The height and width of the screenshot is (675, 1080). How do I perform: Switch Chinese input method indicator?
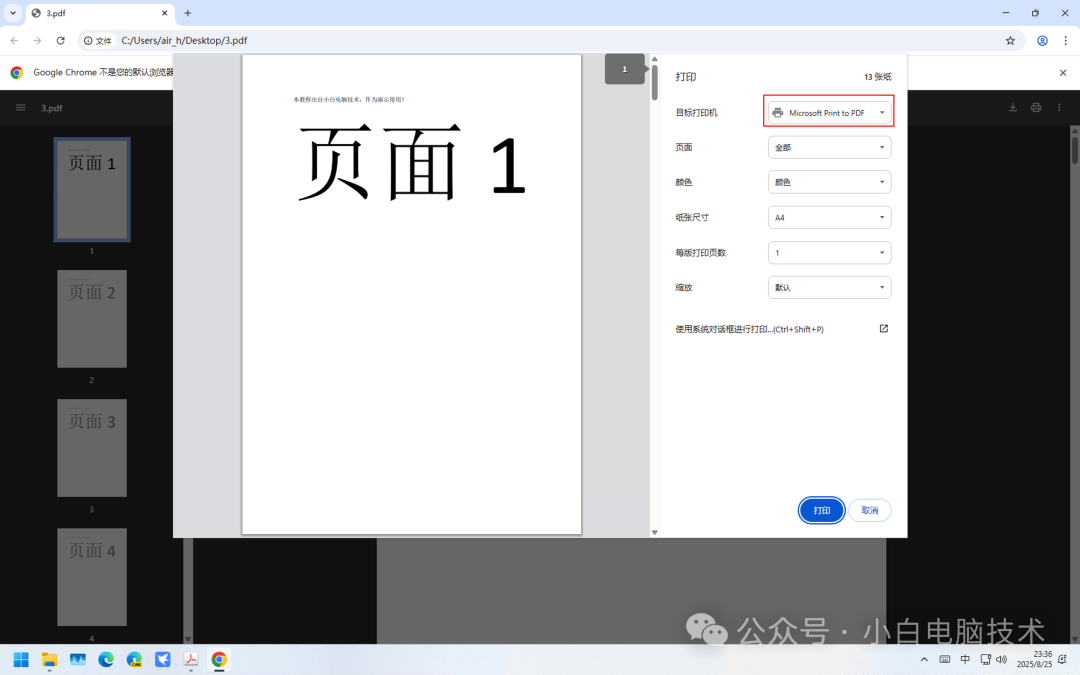pos(965,659)
